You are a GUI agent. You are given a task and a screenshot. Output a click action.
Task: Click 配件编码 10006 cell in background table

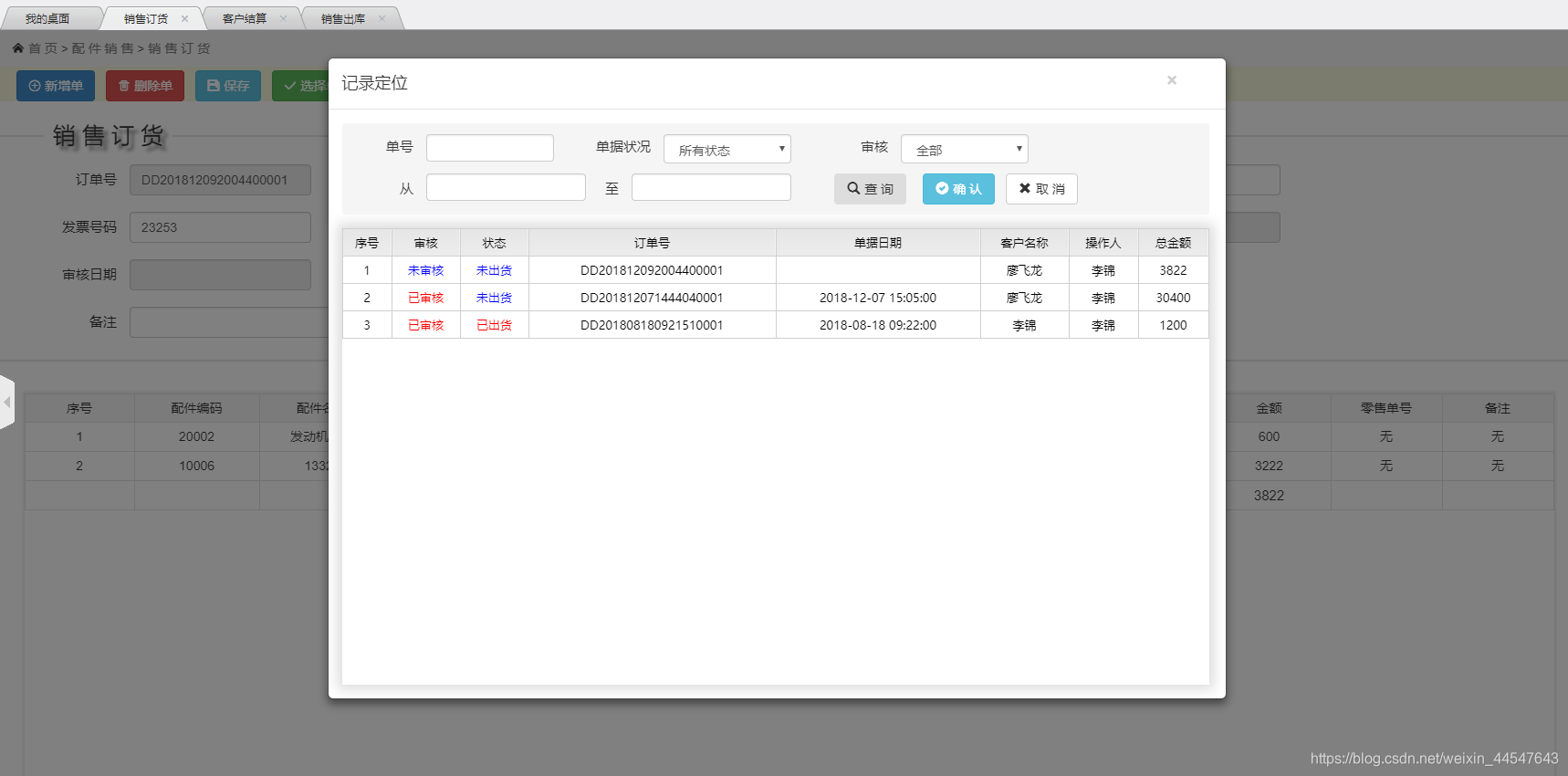[197, 466]
